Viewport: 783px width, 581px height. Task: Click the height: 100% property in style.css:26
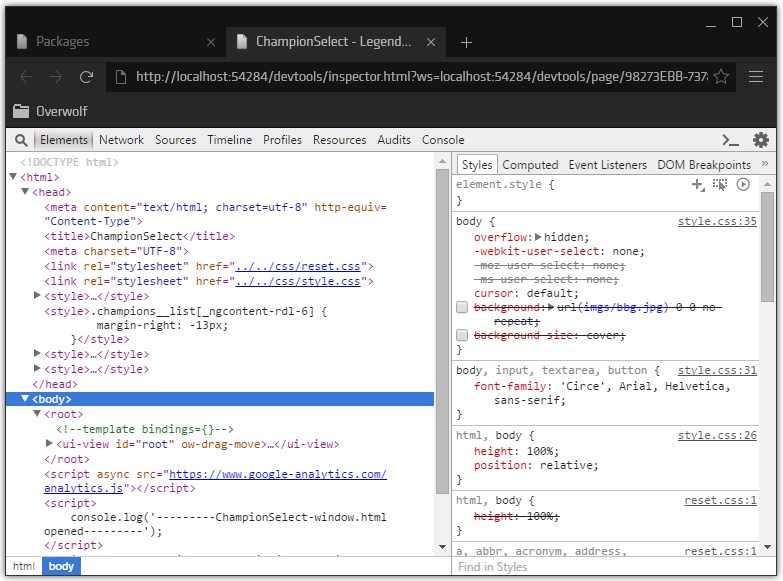(516, 451)
